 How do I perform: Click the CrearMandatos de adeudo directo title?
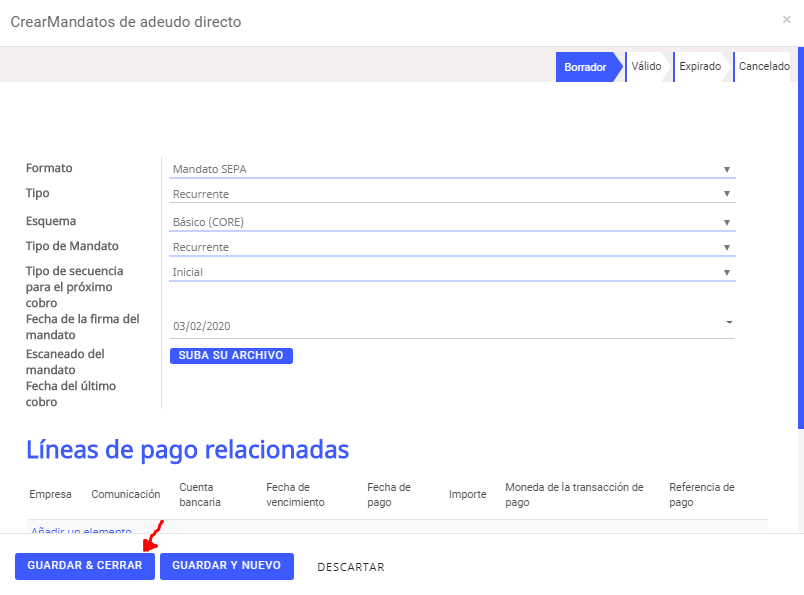tap(126, 22)
